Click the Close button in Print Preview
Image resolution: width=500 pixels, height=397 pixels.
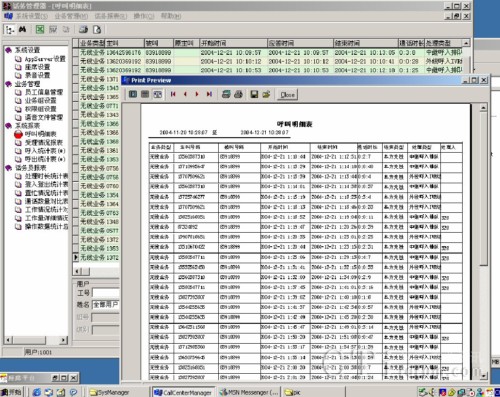pyautogui.click(x=287, y=95)
